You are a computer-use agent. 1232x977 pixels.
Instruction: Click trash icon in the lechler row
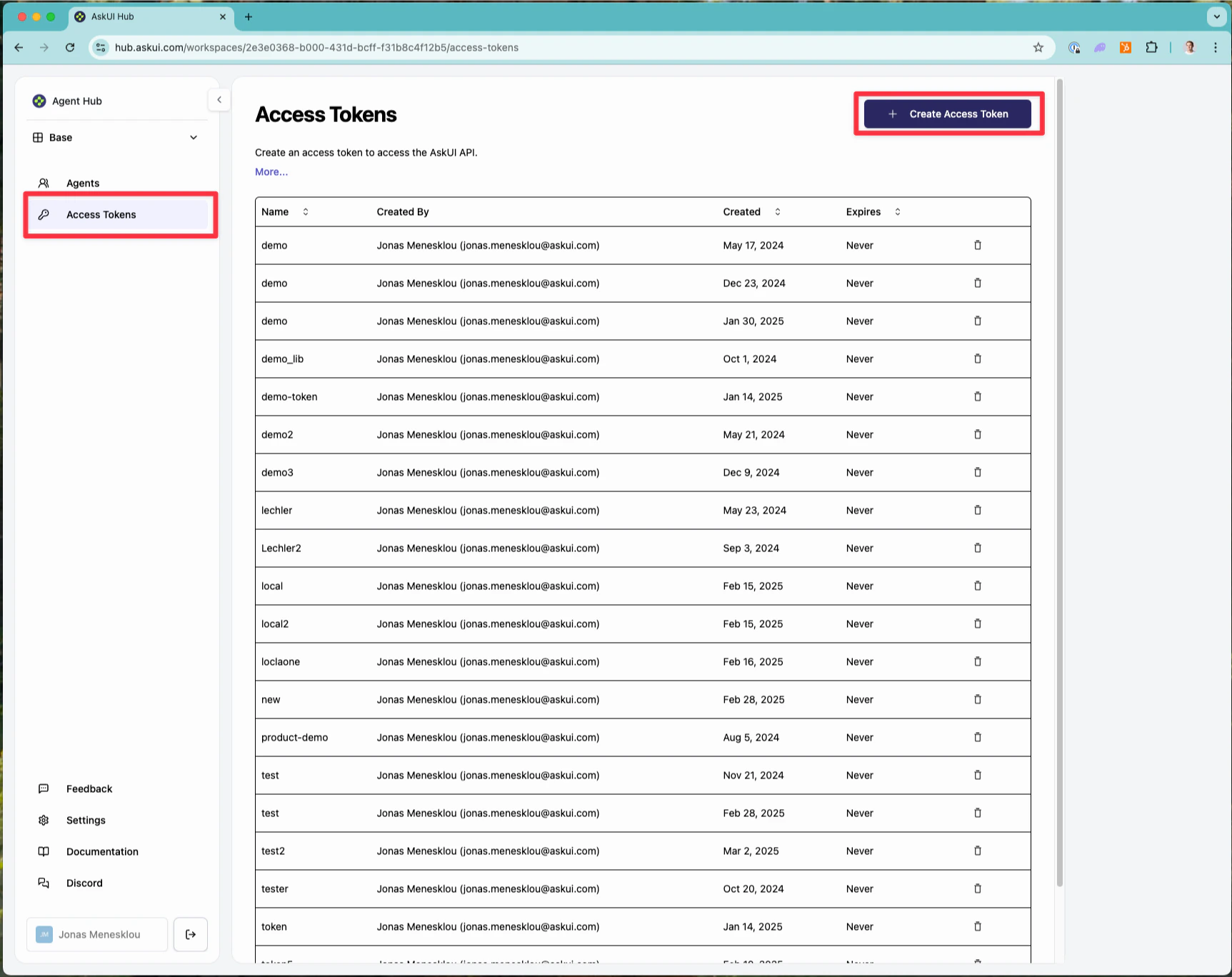pyautogui.click(x=978, y=510)
